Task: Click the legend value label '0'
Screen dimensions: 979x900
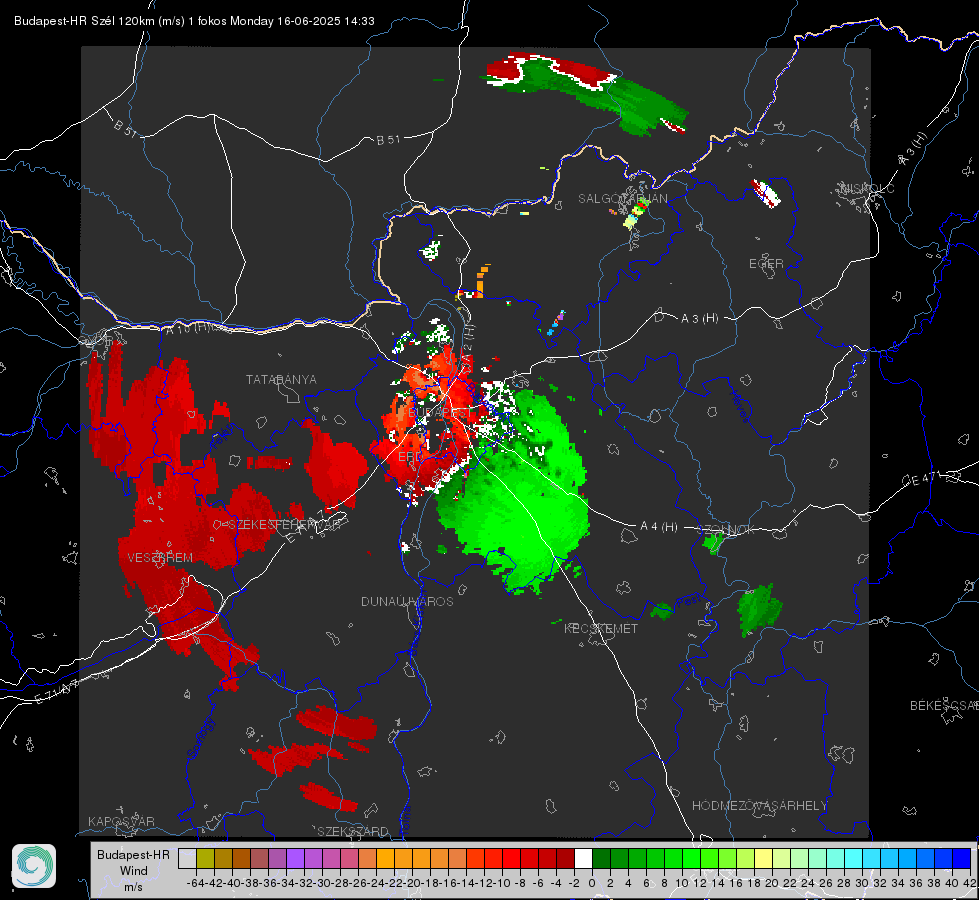Action: 592,883
